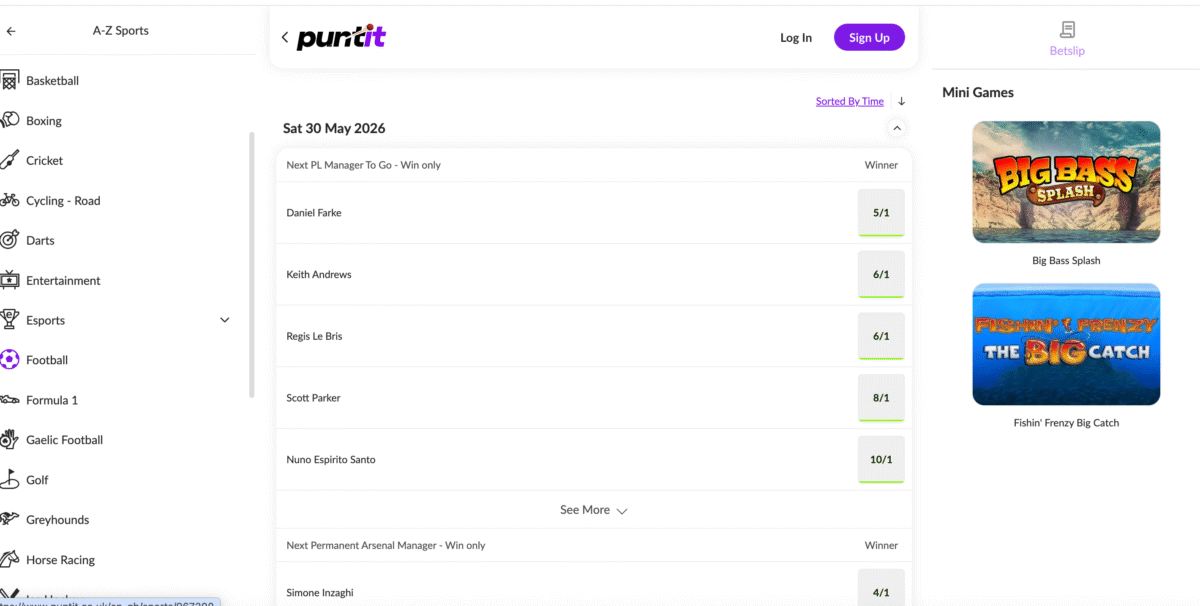Screen dimensions: 1200x606
Task: Click the purple Sign Up button
Action: pyautogui.click(x=869, y=38)
